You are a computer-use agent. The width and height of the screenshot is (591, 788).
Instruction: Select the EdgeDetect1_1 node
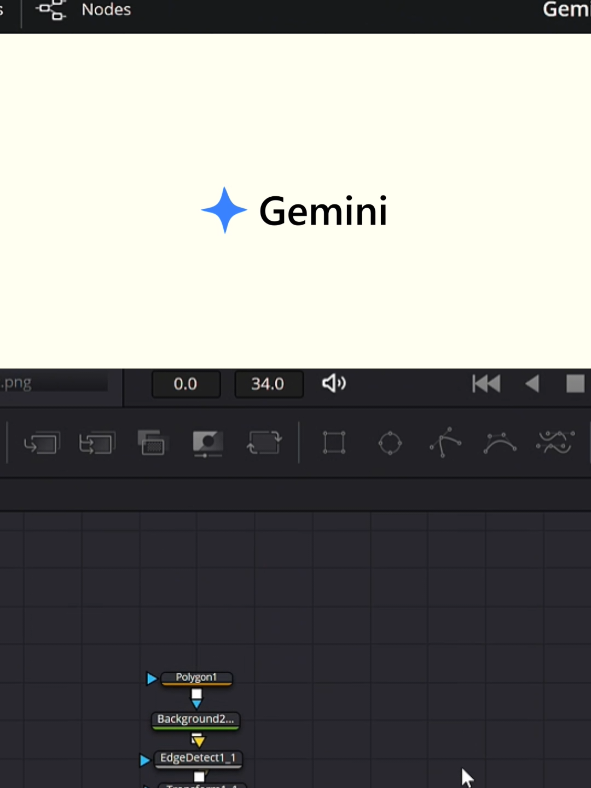(198, 758)
